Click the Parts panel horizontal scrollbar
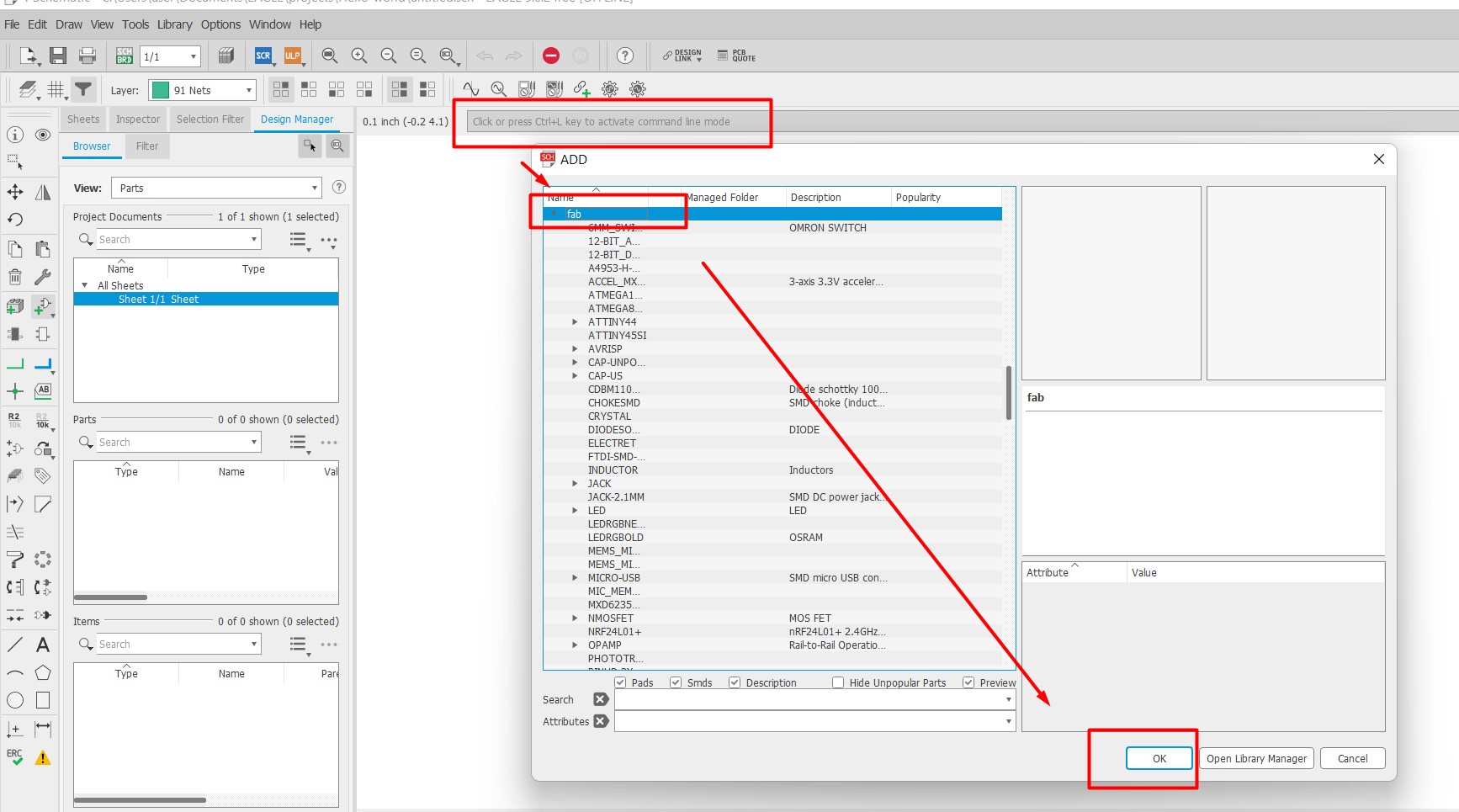Viewport: 1459px width, 812px height. [110, 597]
